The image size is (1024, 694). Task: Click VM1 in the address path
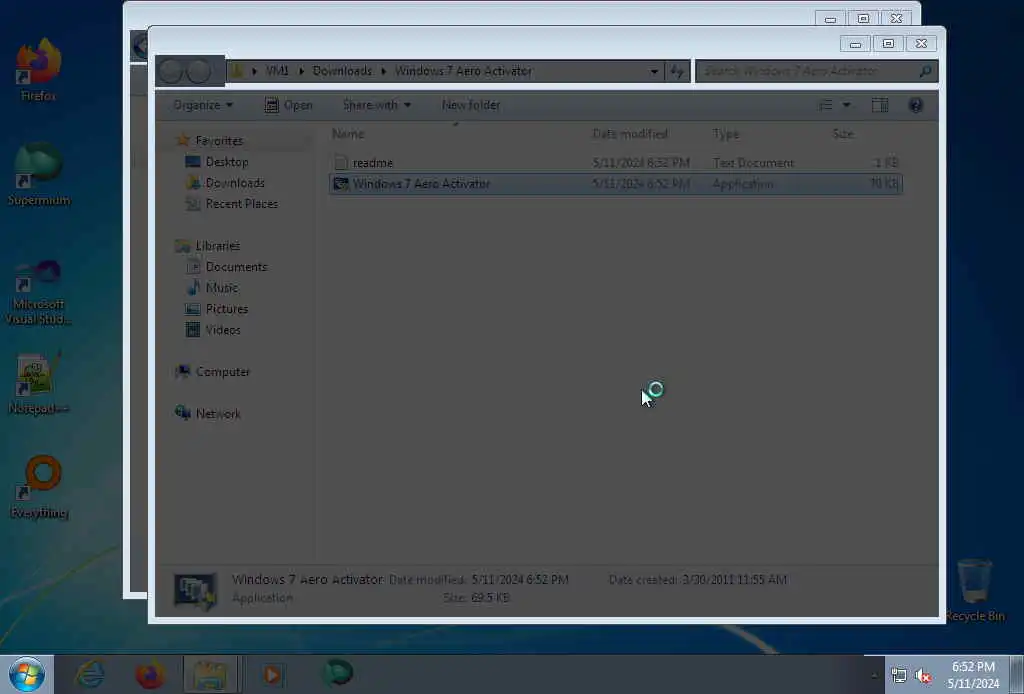tap(277, 71)
